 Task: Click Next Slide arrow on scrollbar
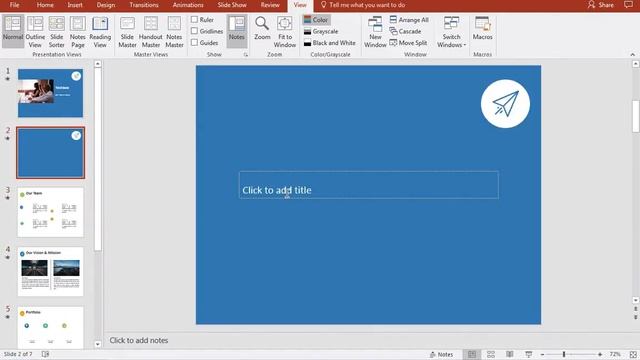(x=636, y=317)
